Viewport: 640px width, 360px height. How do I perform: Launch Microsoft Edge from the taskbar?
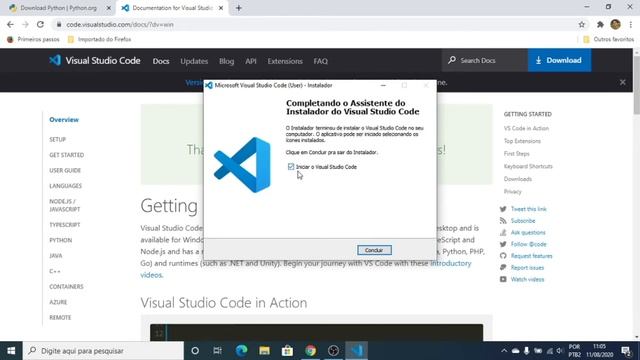242,351
